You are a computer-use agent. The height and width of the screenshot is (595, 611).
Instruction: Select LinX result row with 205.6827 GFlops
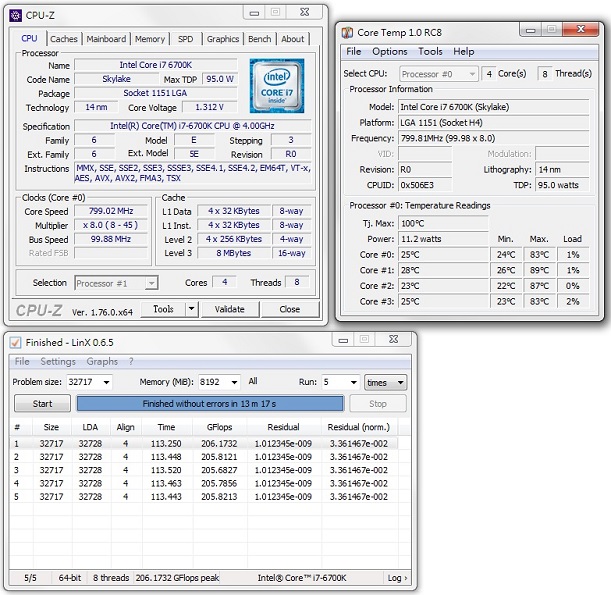(204, 470)
